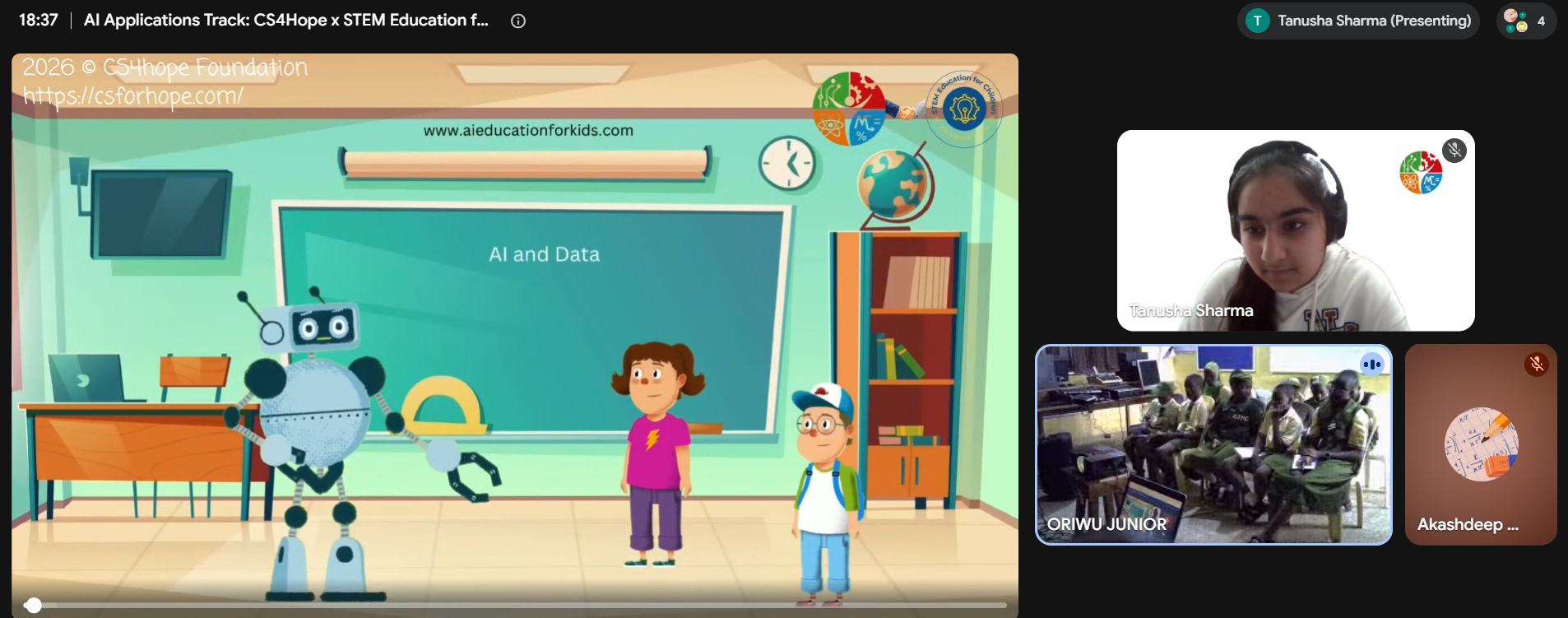Select the Tanusha Sharma (Presenting) pill
The width and height of the screenshot is (1568, 618).
[x=1358, y=21]
